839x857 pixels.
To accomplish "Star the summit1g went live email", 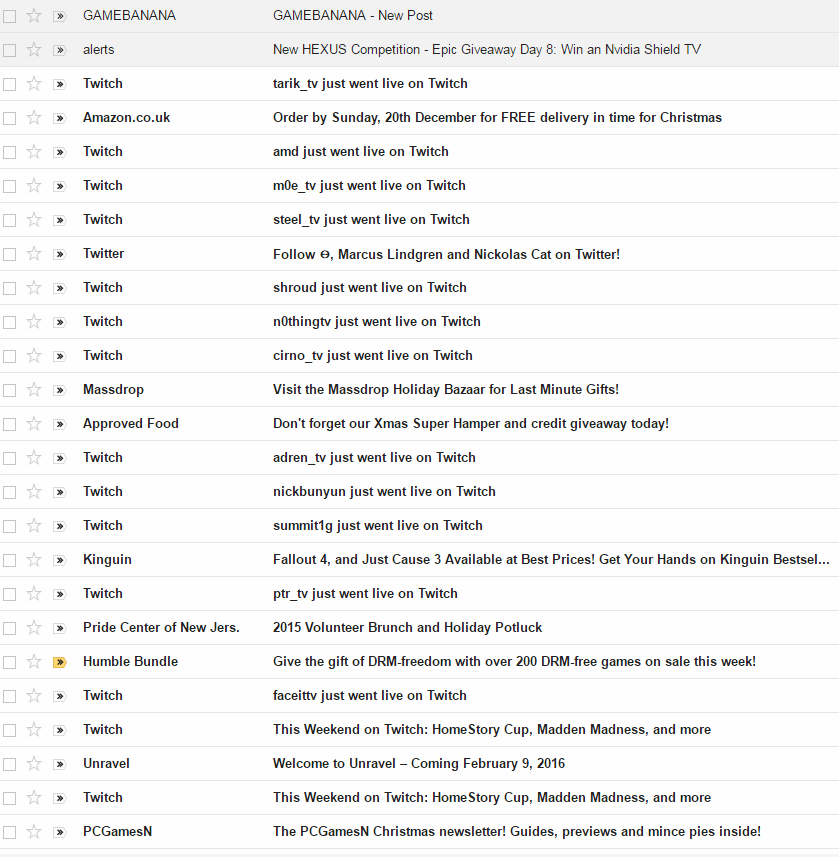I will tap(34, 526).
